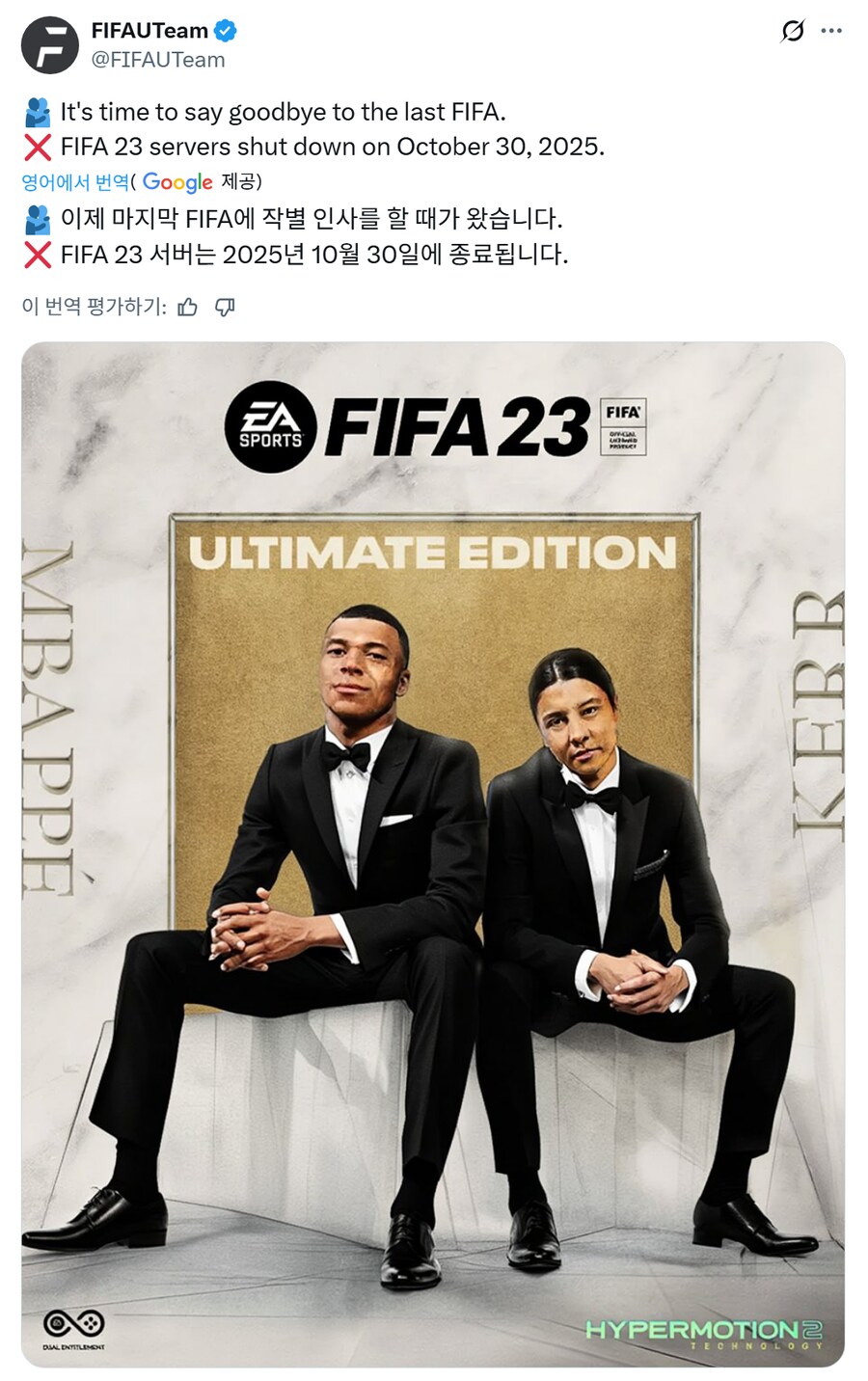Viewport: 868px width, 1381px height.
Task: Select the Korean line '이제 마지막 FIFA에'
Action: pos(158,219)
